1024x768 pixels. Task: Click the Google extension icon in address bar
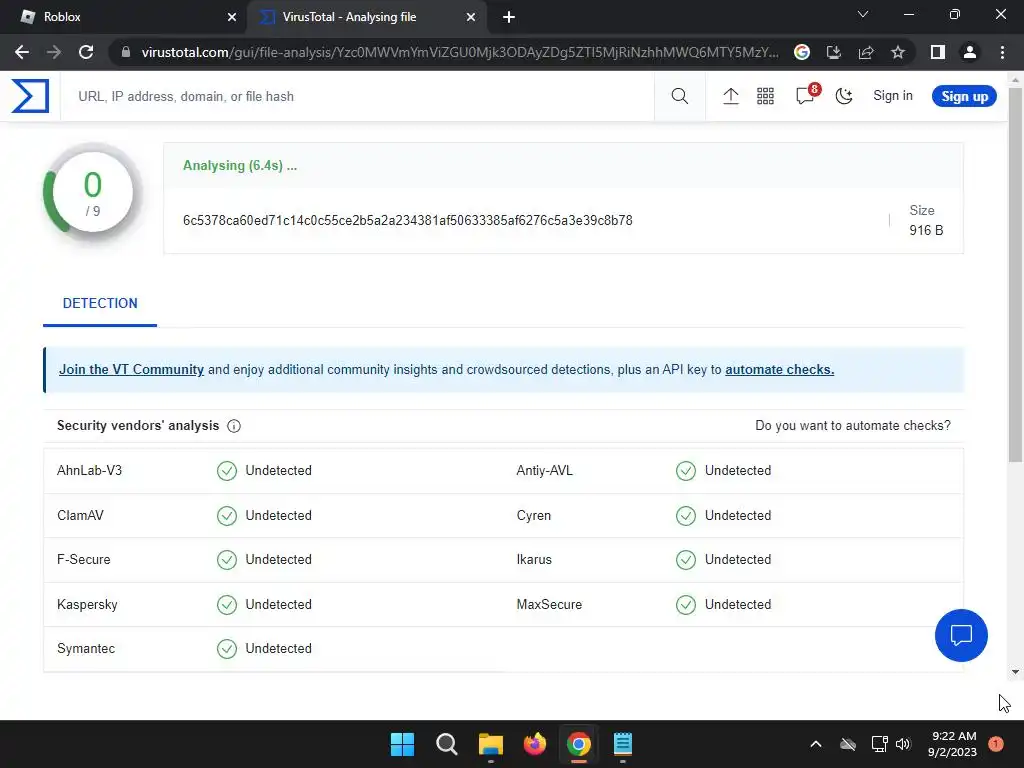pos(802,52)
